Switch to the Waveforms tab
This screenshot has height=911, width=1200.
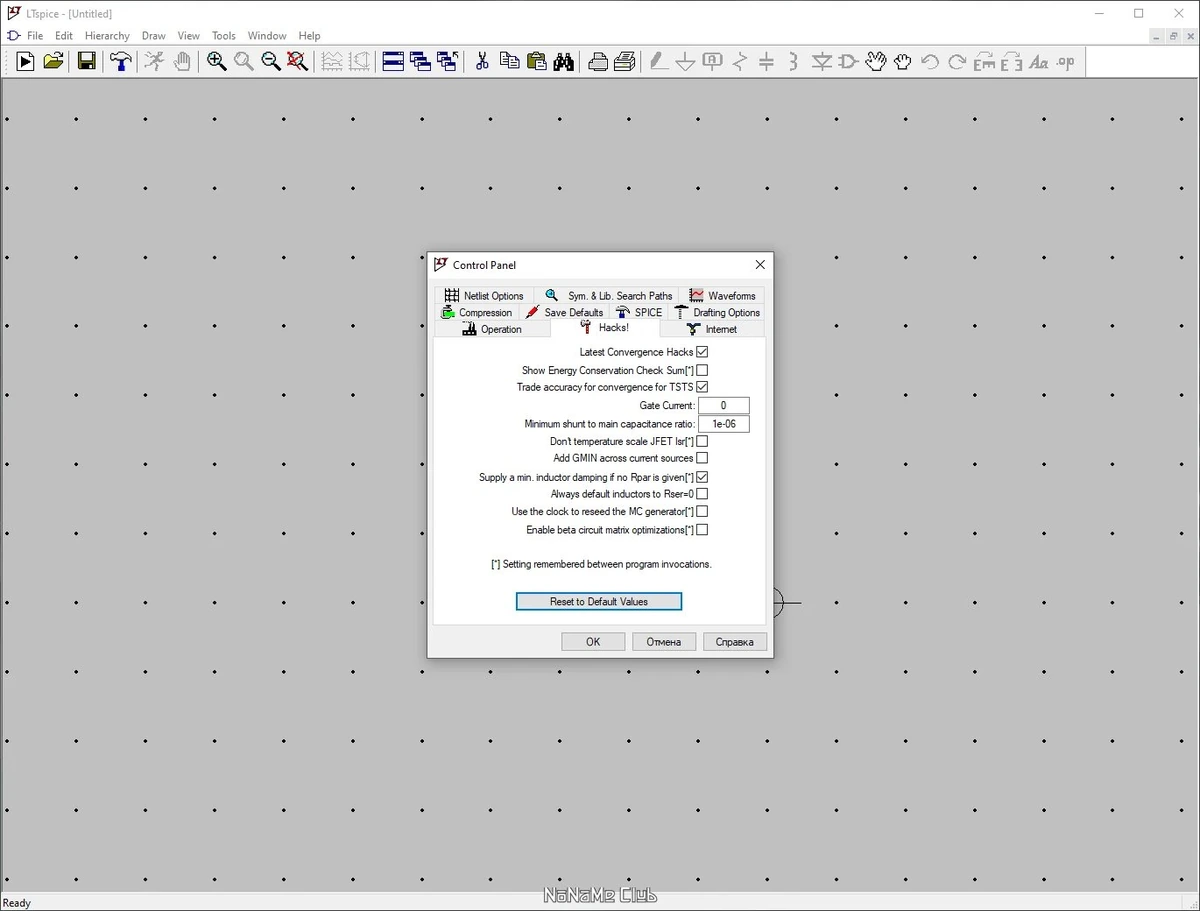(722, 295)
